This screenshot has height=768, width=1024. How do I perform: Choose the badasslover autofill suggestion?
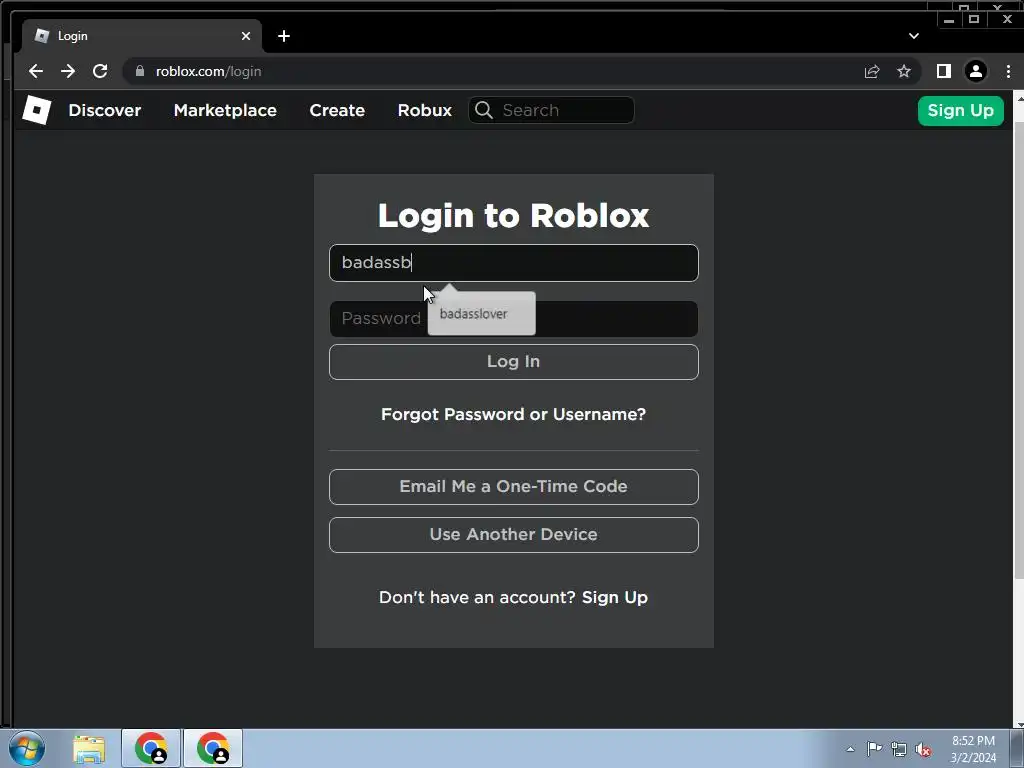(481, 313)
